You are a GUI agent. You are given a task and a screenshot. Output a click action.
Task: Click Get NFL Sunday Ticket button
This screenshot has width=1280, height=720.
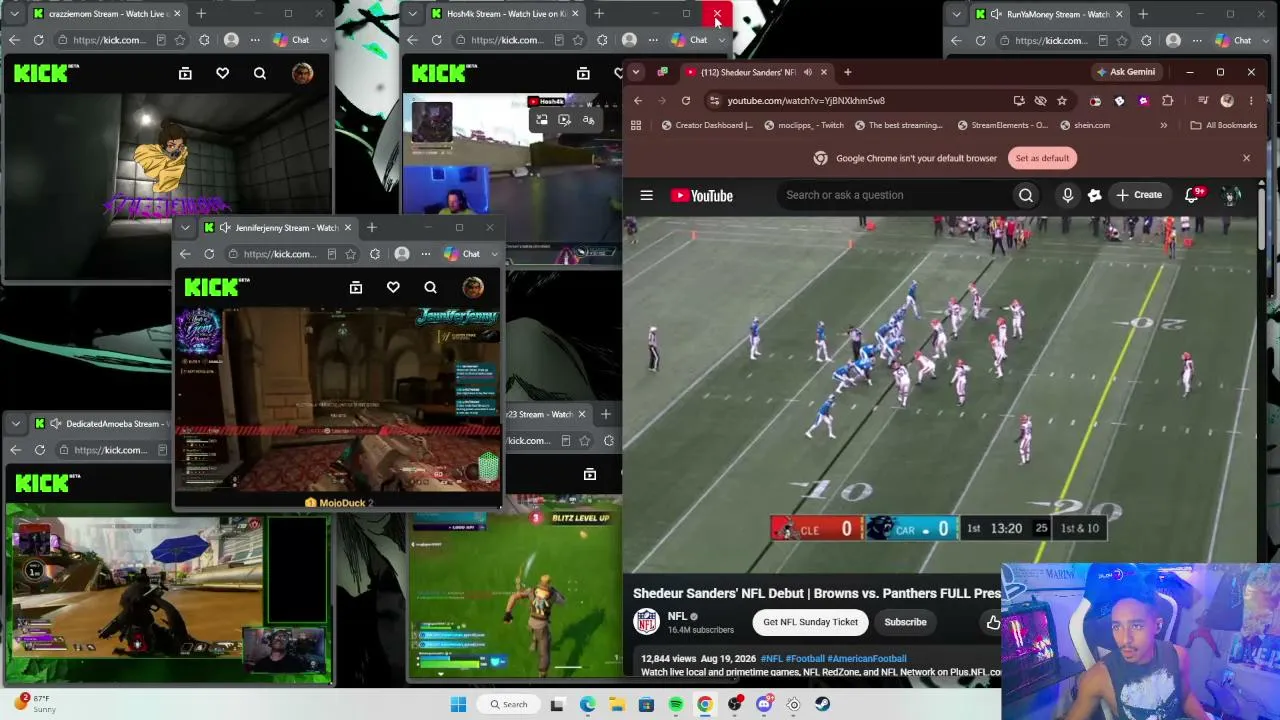pyautogui.click(x=810, y=622)
